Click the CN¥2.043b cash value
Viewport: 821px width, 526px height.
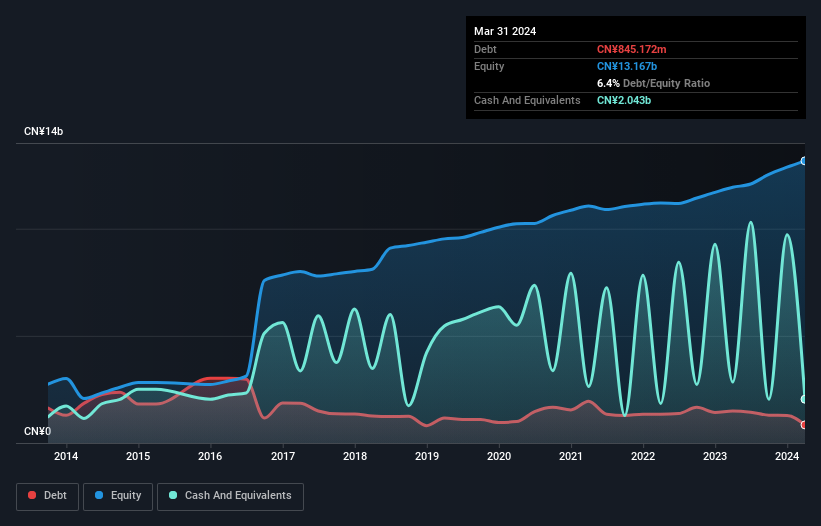tap(624, 100)
